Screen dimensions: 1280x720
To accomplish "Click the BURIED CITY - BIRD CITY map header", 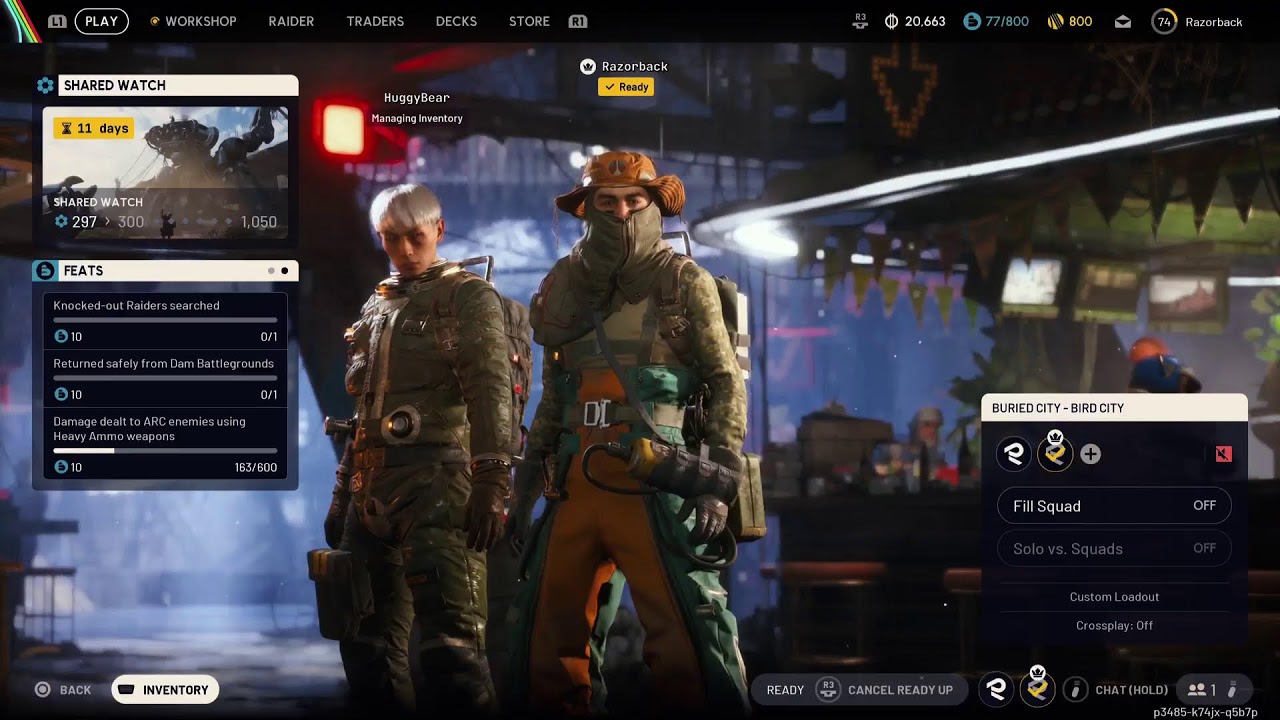I will [x=1114, y=408].
